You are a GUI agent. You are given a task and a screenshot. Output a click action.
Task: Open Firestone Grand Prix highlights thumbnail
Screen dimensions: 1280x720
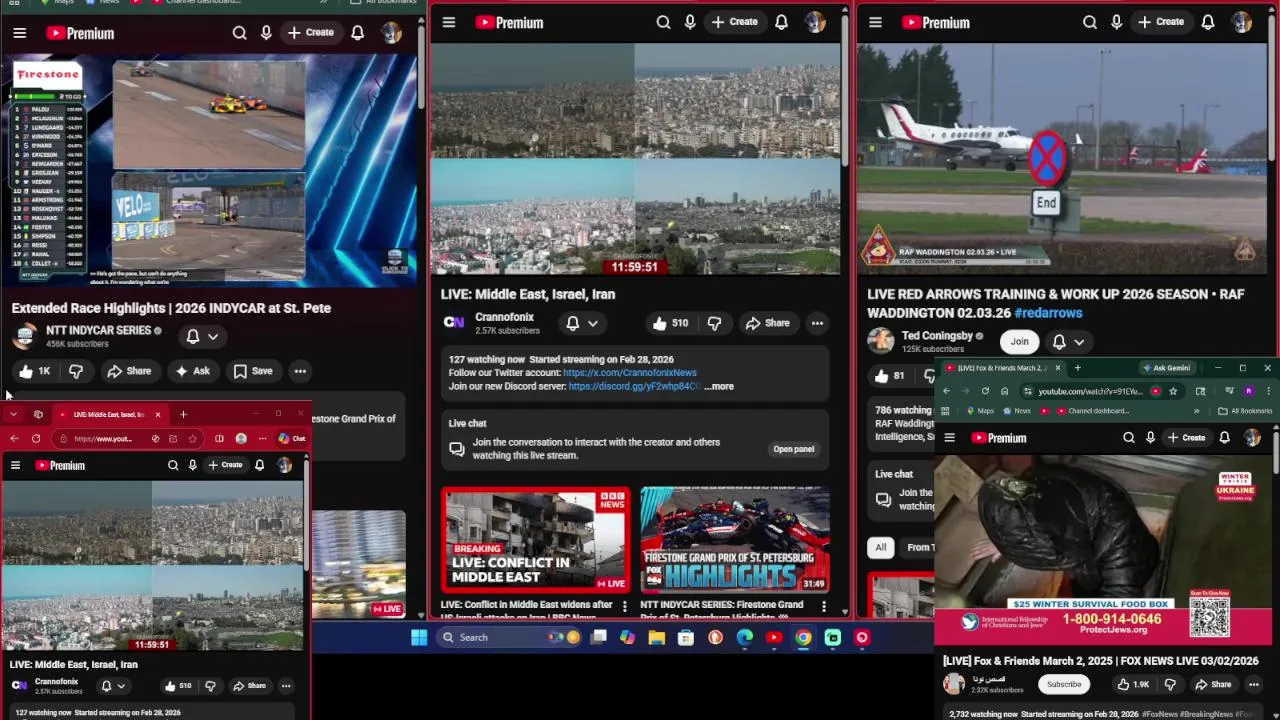coord(735,540)
